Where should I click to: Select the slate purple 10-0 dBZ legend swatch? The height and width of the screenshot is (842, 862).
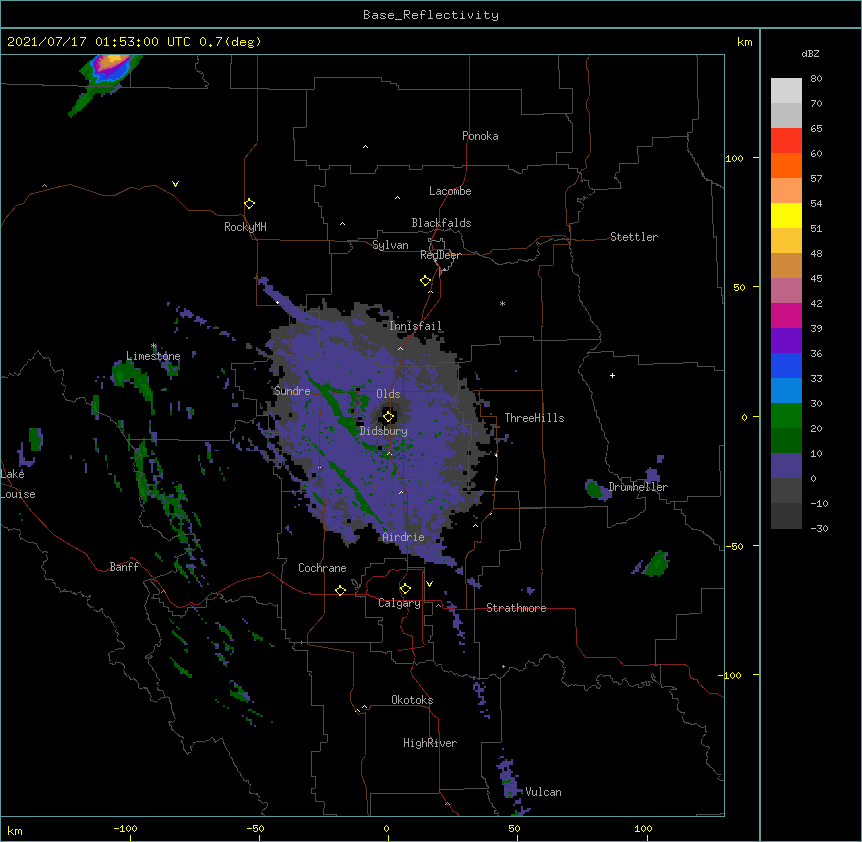tap(786, 466)
